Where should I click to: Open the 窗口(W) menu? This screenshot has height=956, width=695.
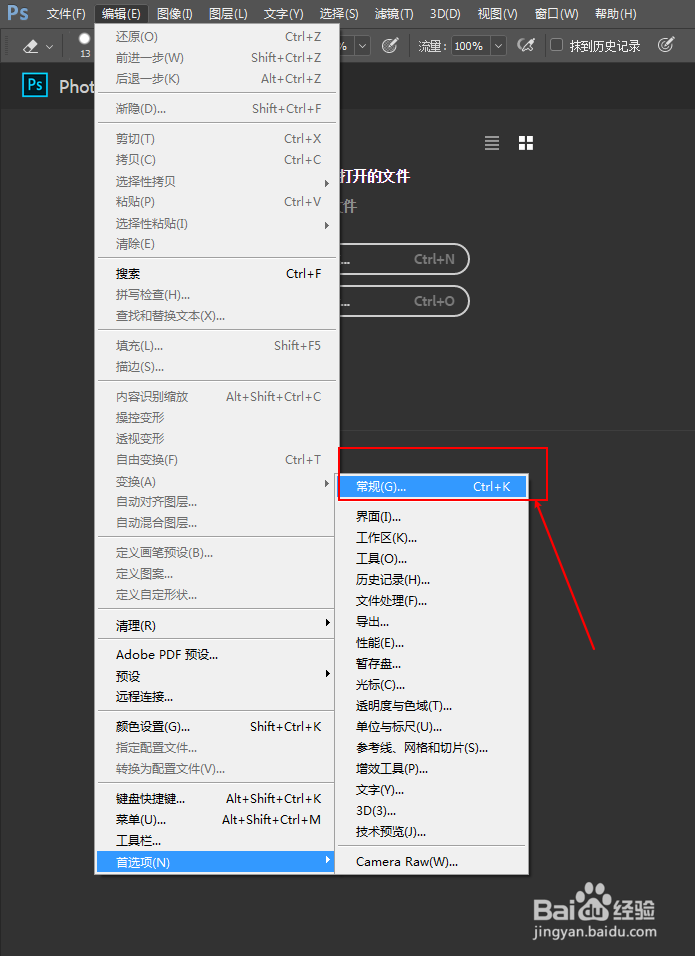coord(556,13)
